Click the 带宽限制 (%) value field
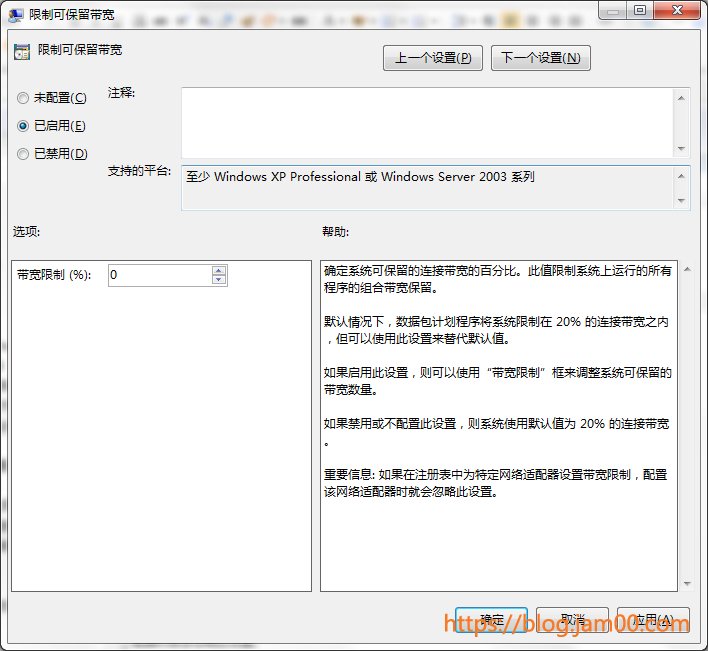 pos(160,275)
